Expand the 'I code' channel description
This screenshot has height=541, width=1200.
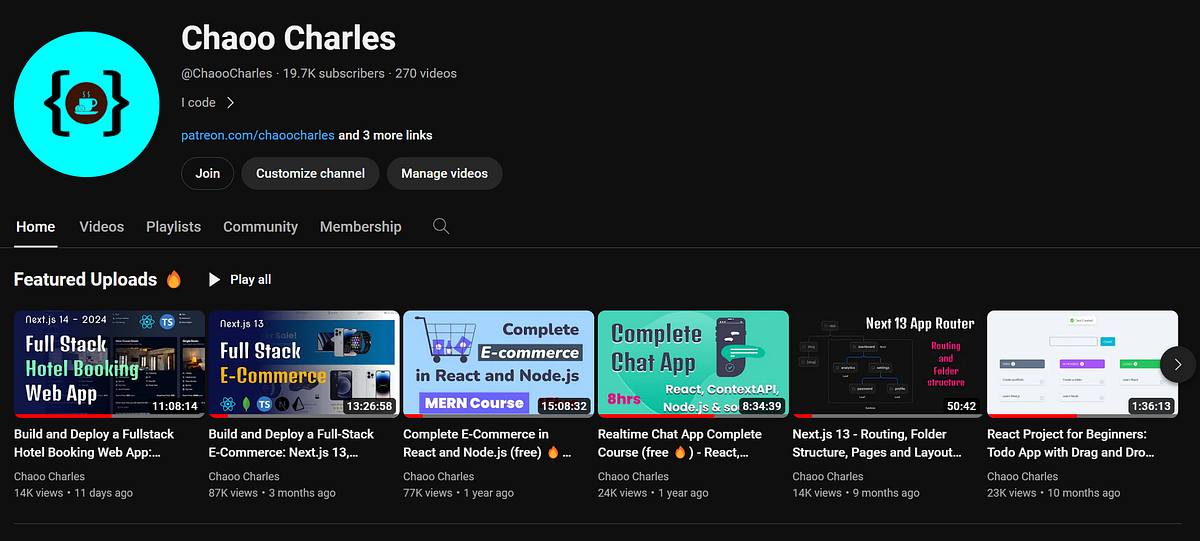(208, 102)
